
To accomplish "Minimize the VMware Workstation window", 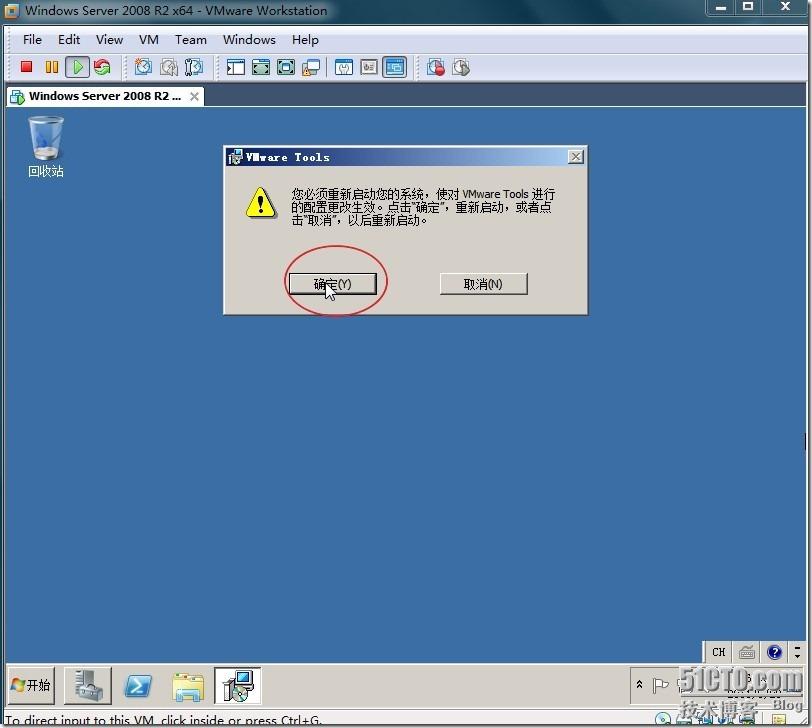I will (721, 7).
